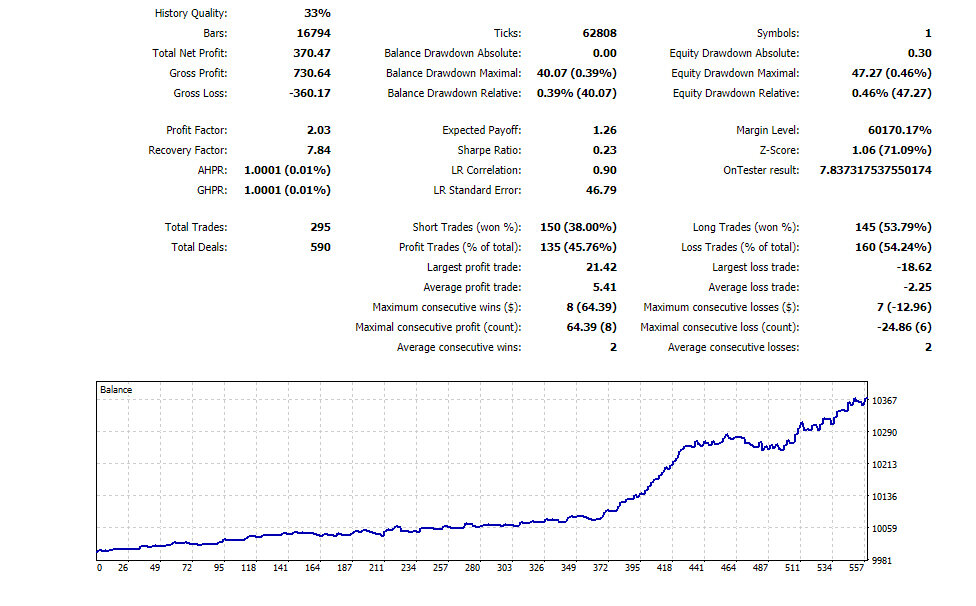Select Equity Drawdown Absolute value 0.30

[x=919, y=53]
